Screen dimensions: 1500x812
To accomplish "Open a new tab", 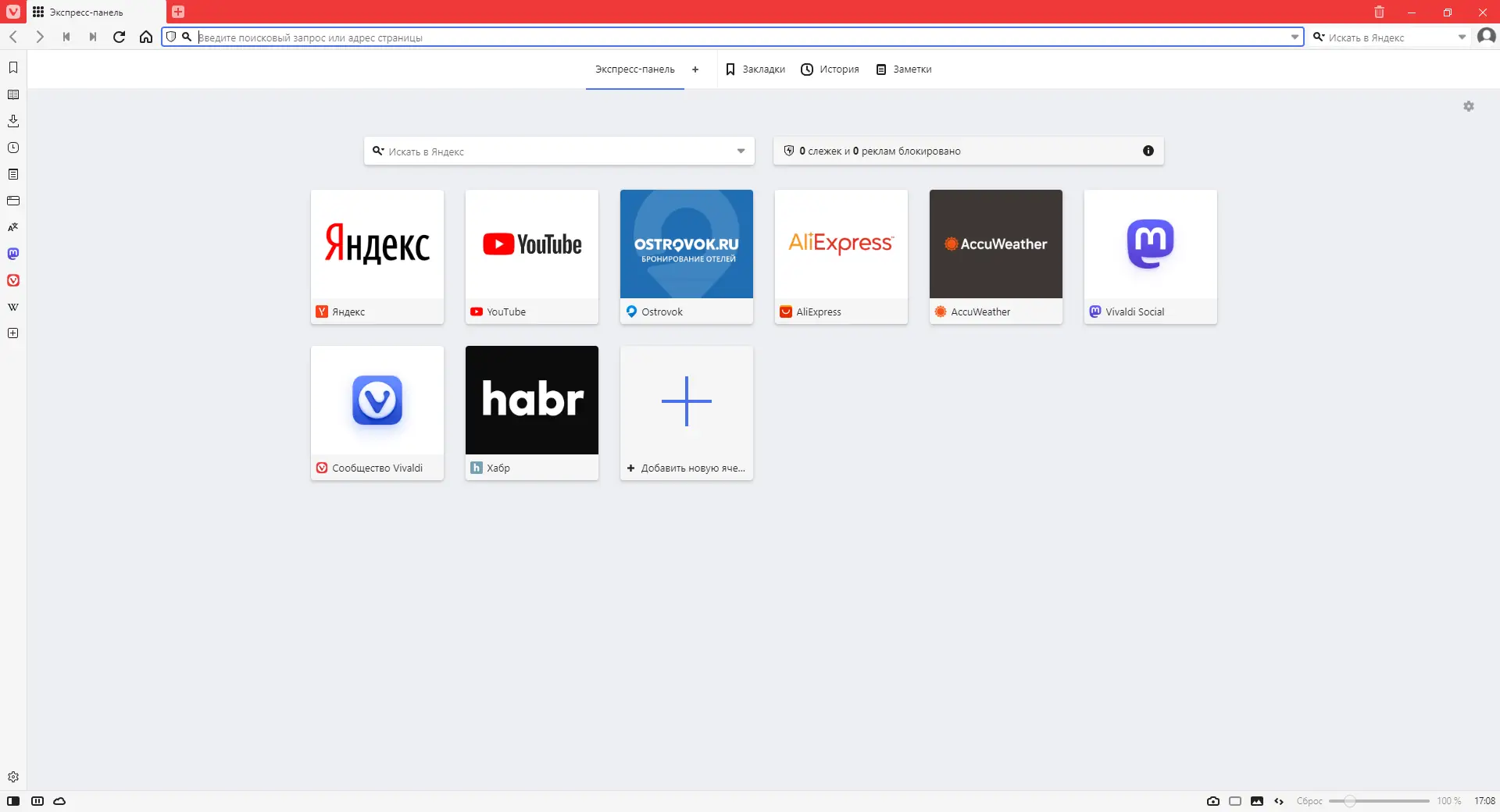I will click(x=178, y=12).
